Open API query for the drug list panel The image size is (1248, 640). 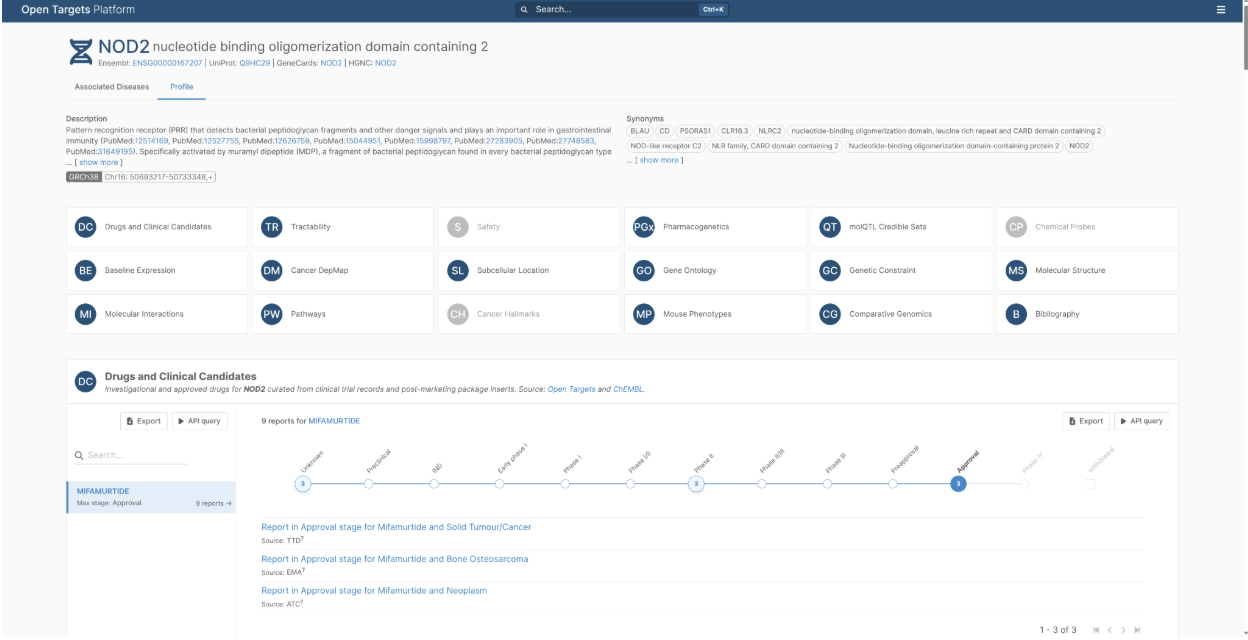[199, 421]
